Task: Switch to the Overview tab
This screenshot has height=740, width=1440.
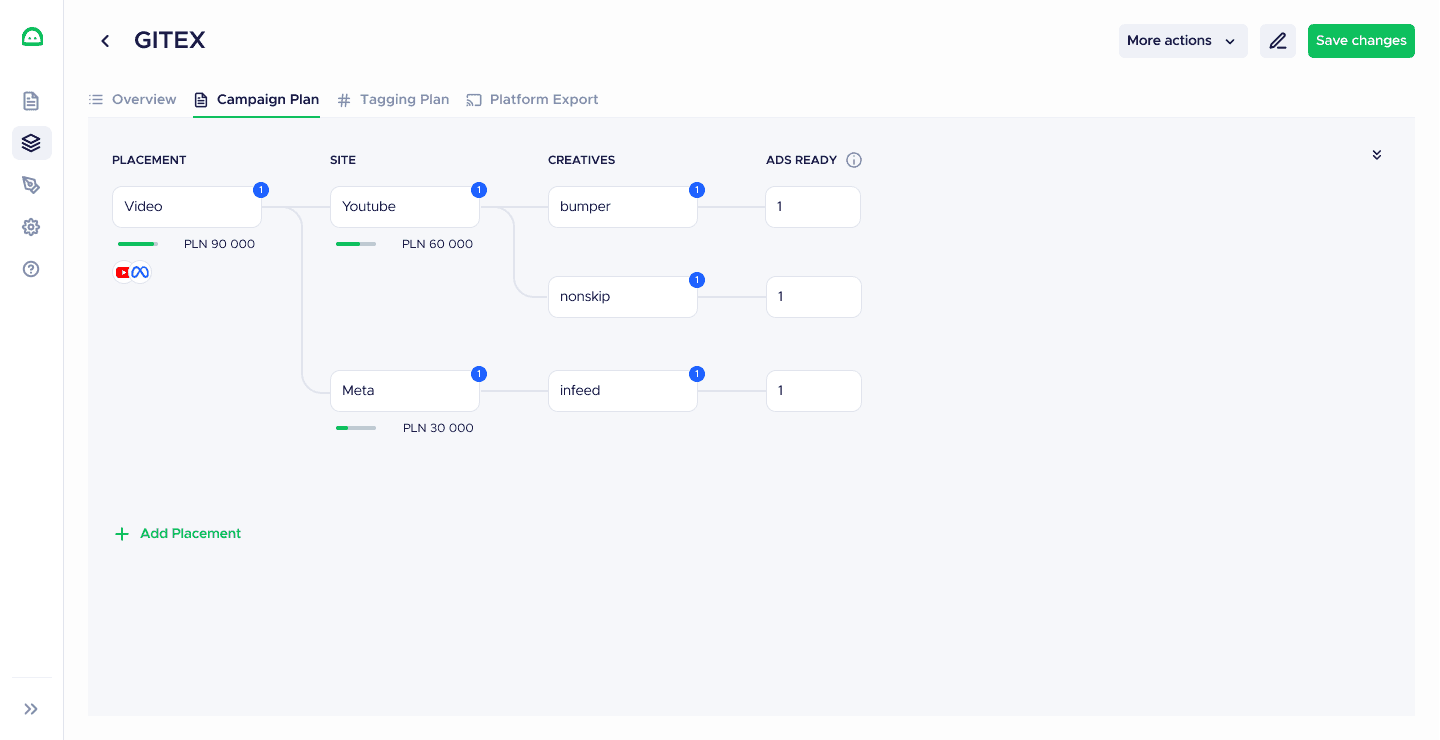Action: [133, 100]
